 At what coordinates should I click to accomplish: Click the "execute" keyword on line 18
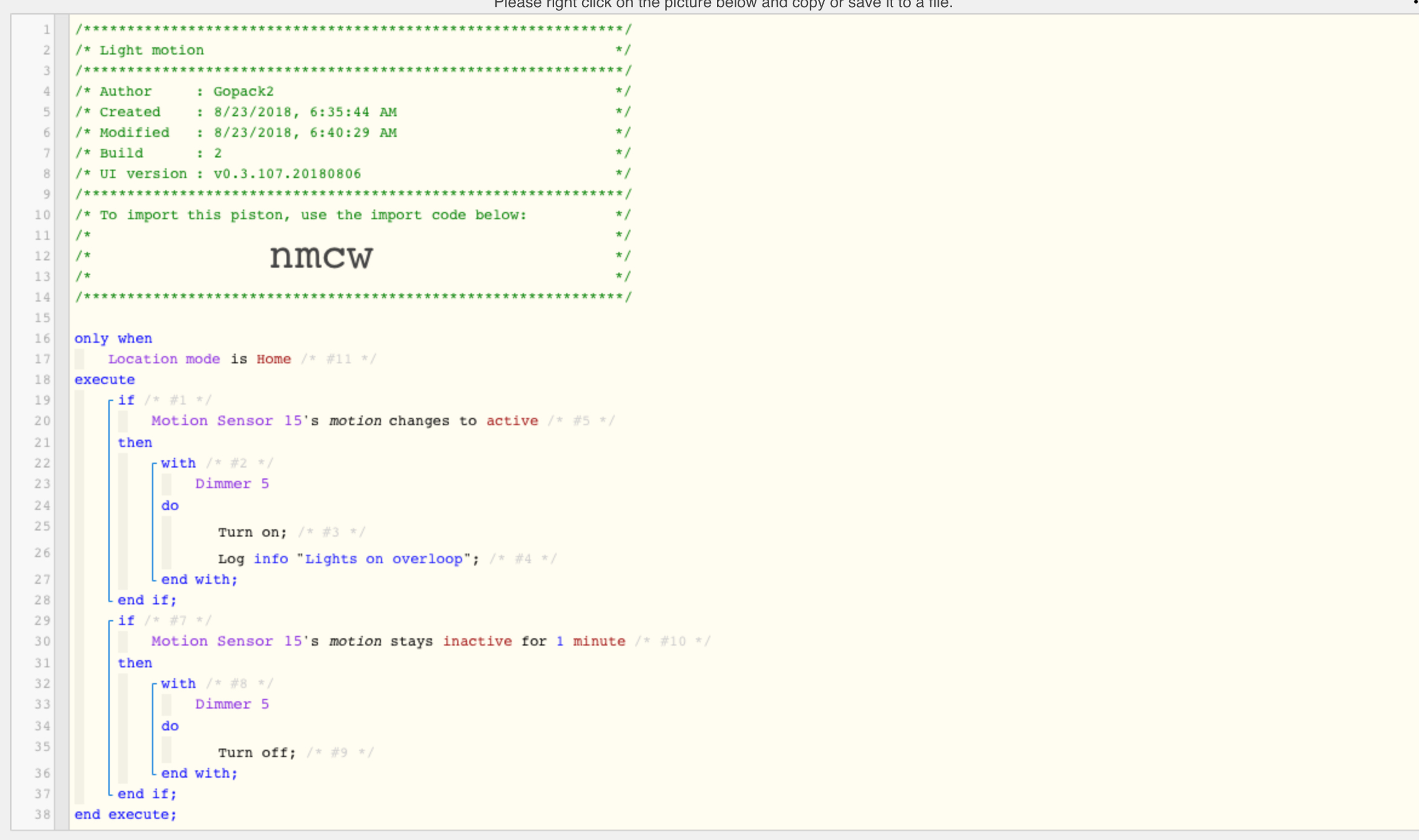105,380
